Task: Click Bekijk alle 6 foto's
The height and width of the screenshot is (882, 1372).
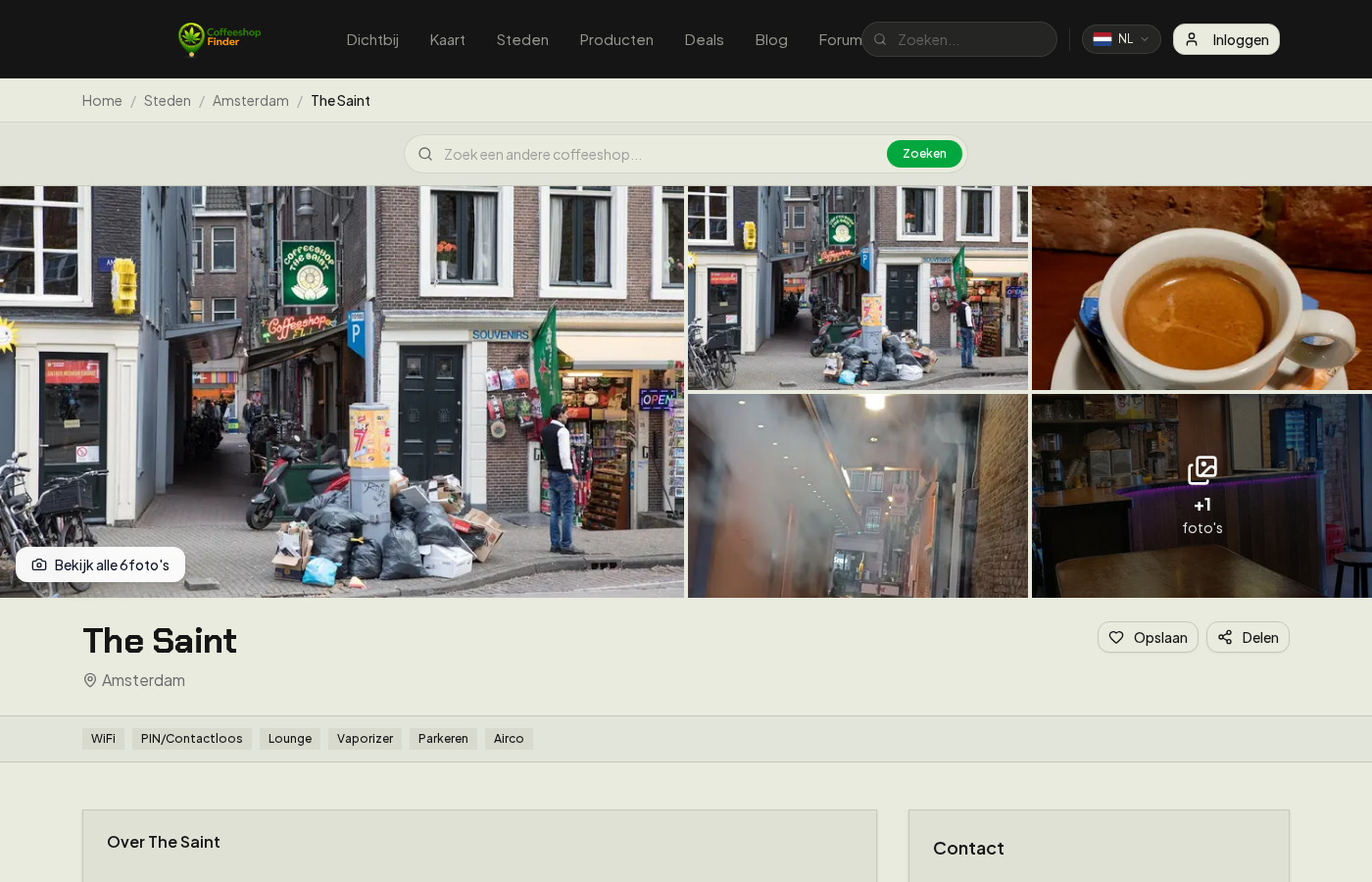Action: (x=100, y=564)
